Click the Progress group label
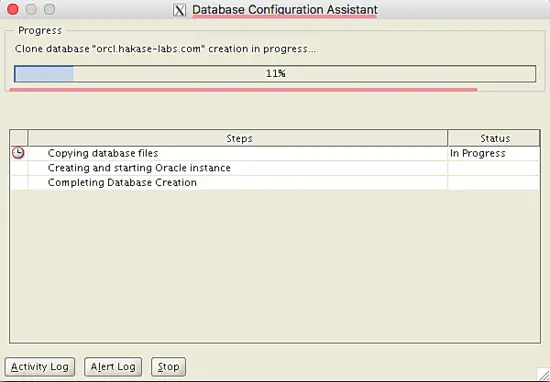The image size is (550, 382). 40,31
